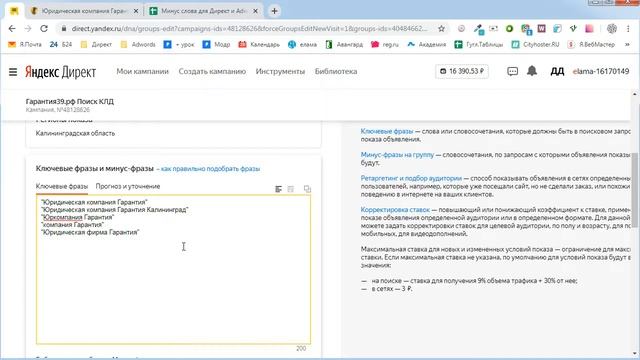640x360 pixels.
Task: Click the direct.yandex.ru address bar
Action: pos(249,29)
